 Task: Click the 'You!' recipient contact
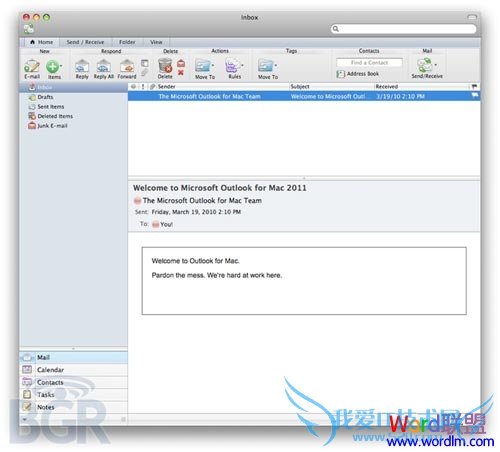click(x=166, y=224)
